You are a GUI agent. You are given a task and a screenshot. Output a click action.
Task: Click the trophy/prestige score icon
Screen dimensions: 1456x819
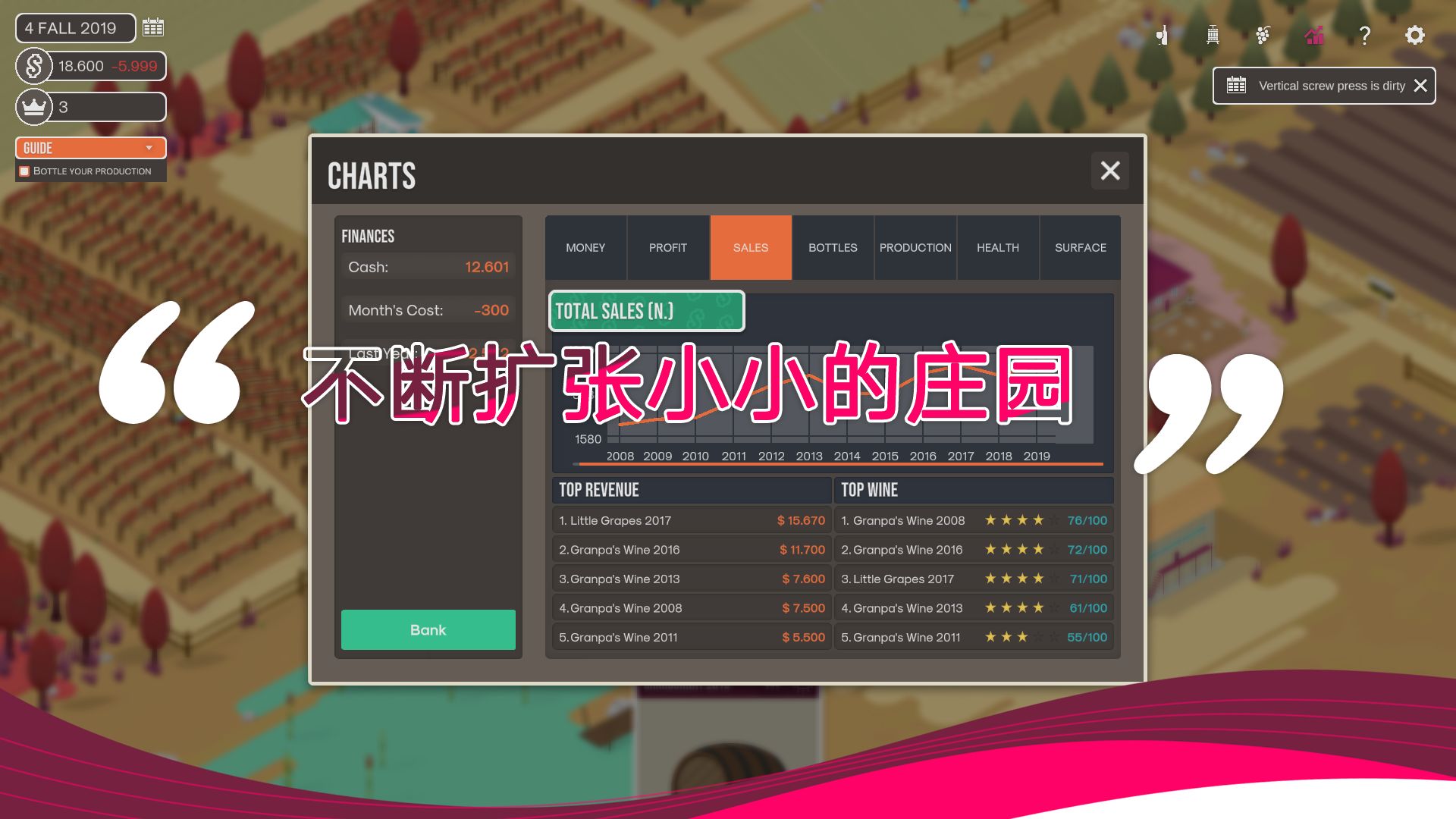tap(35, 107)
